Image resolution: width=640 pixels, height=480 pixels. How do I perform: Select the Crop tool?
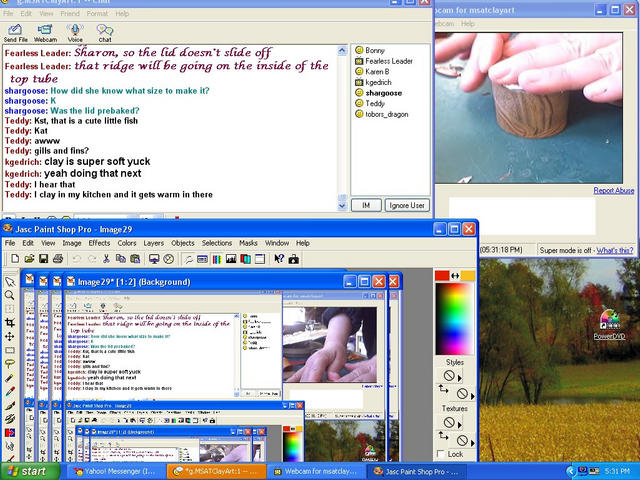10,322
